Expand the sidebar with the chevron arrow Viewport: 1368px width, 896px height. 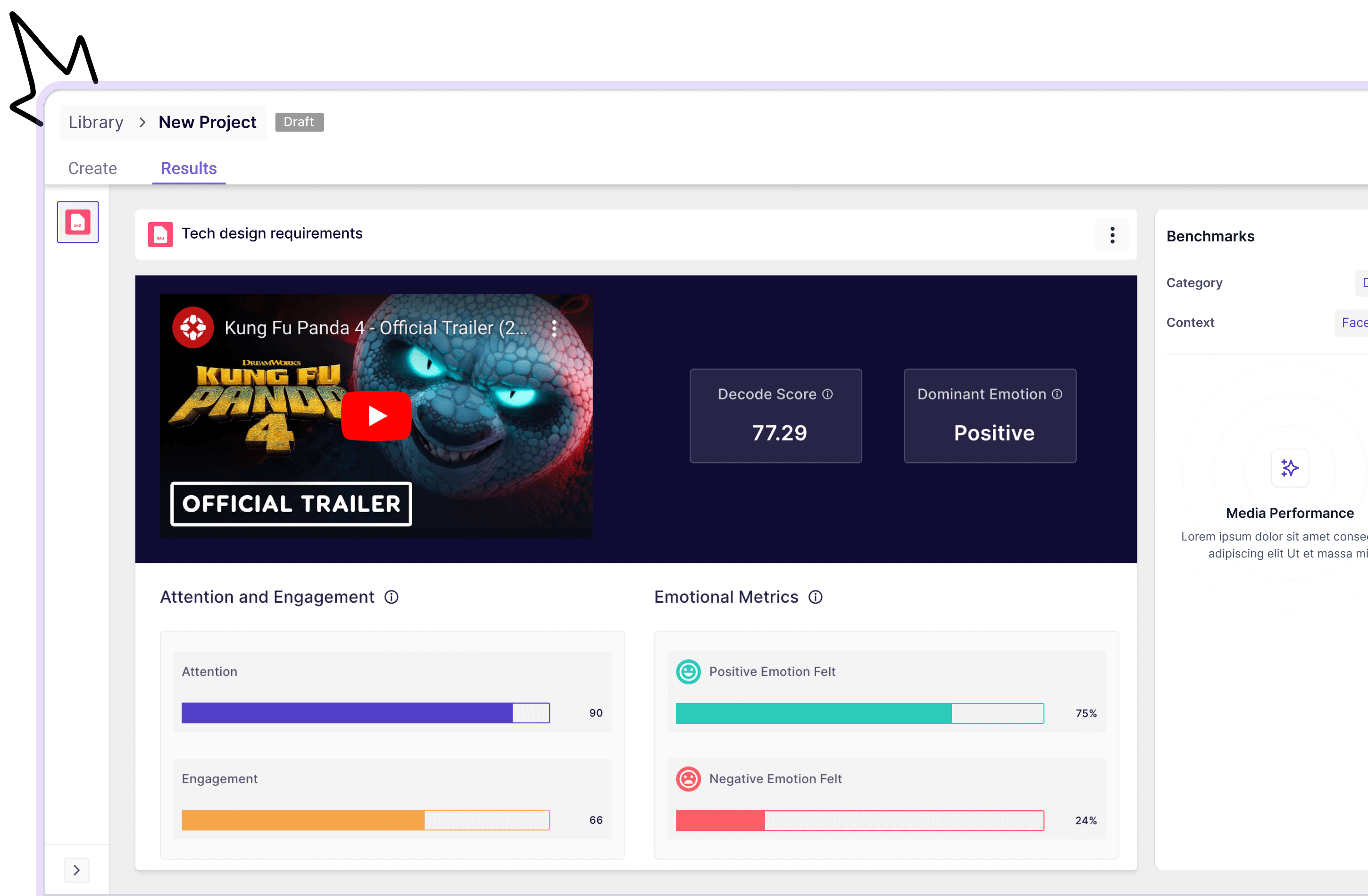pyautogui.click(x=76, y=870)
